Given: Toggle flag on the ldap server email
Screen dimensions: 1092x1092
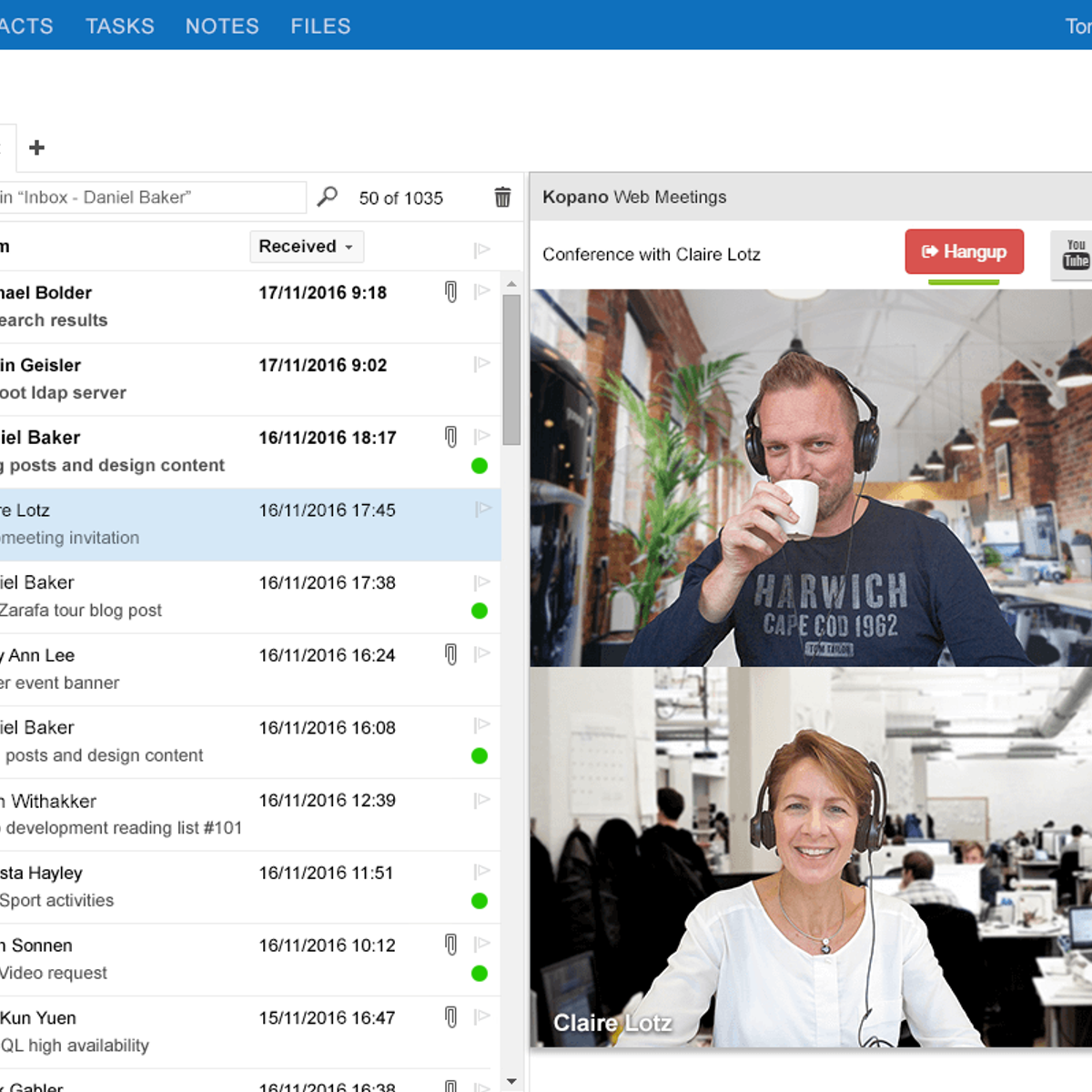Looking at the screenshot, I should pos(482,365).
